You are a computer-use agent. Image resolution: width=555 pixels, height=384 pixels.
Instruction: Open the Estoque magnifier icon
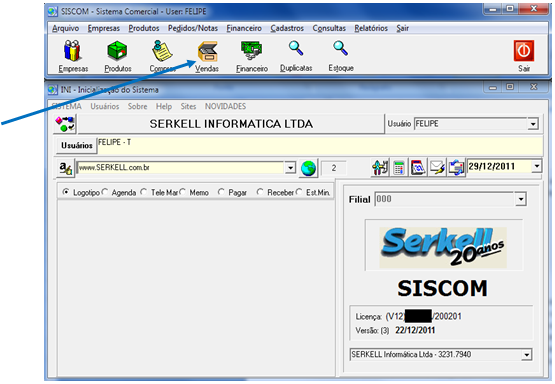coord(341,48)
